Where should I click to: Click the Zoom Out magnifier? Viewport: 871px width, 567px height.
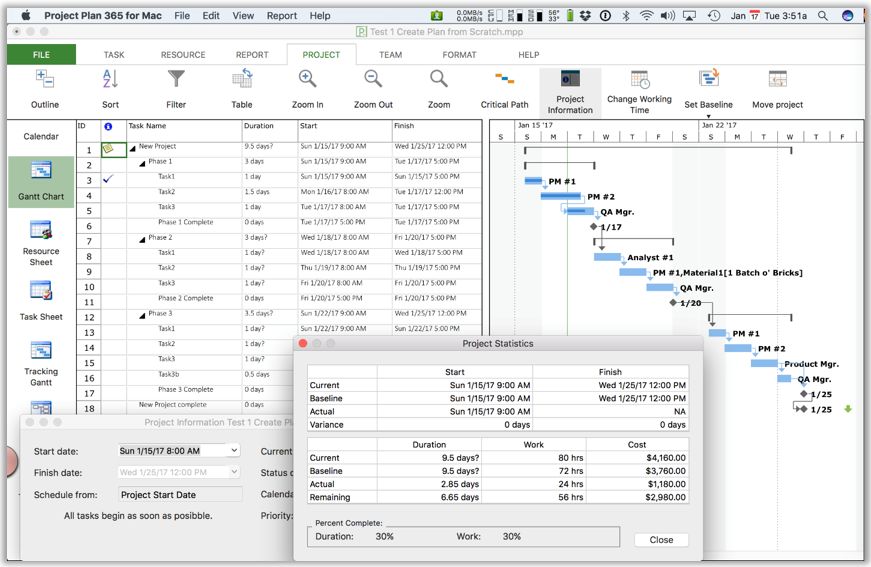tap(373, 79)
